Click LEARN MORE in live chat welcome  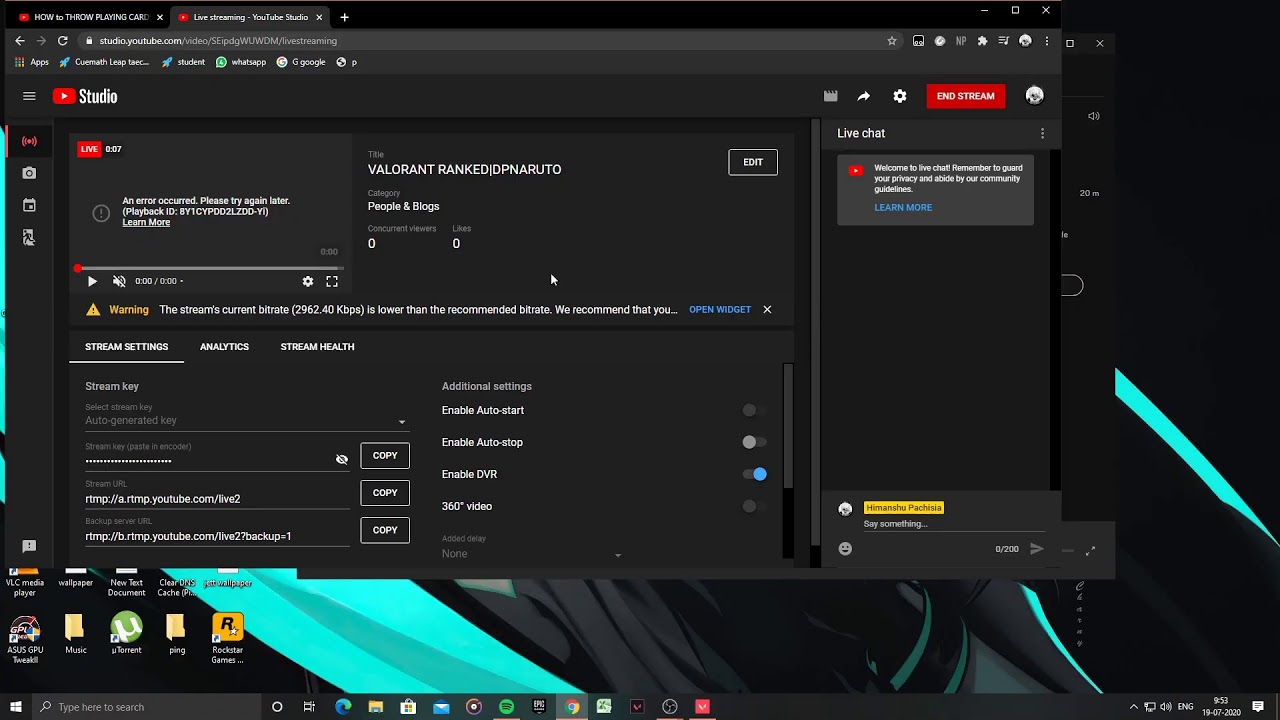903,208
